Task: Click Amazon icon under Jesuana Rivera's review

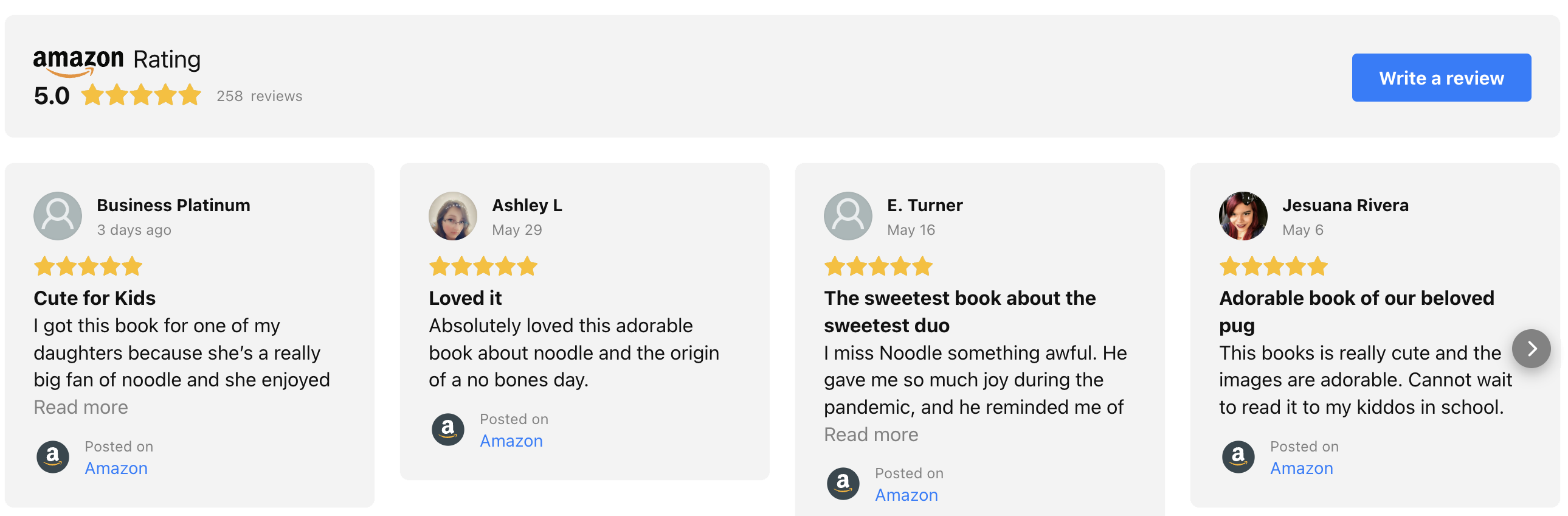Action: point(1238,457)
